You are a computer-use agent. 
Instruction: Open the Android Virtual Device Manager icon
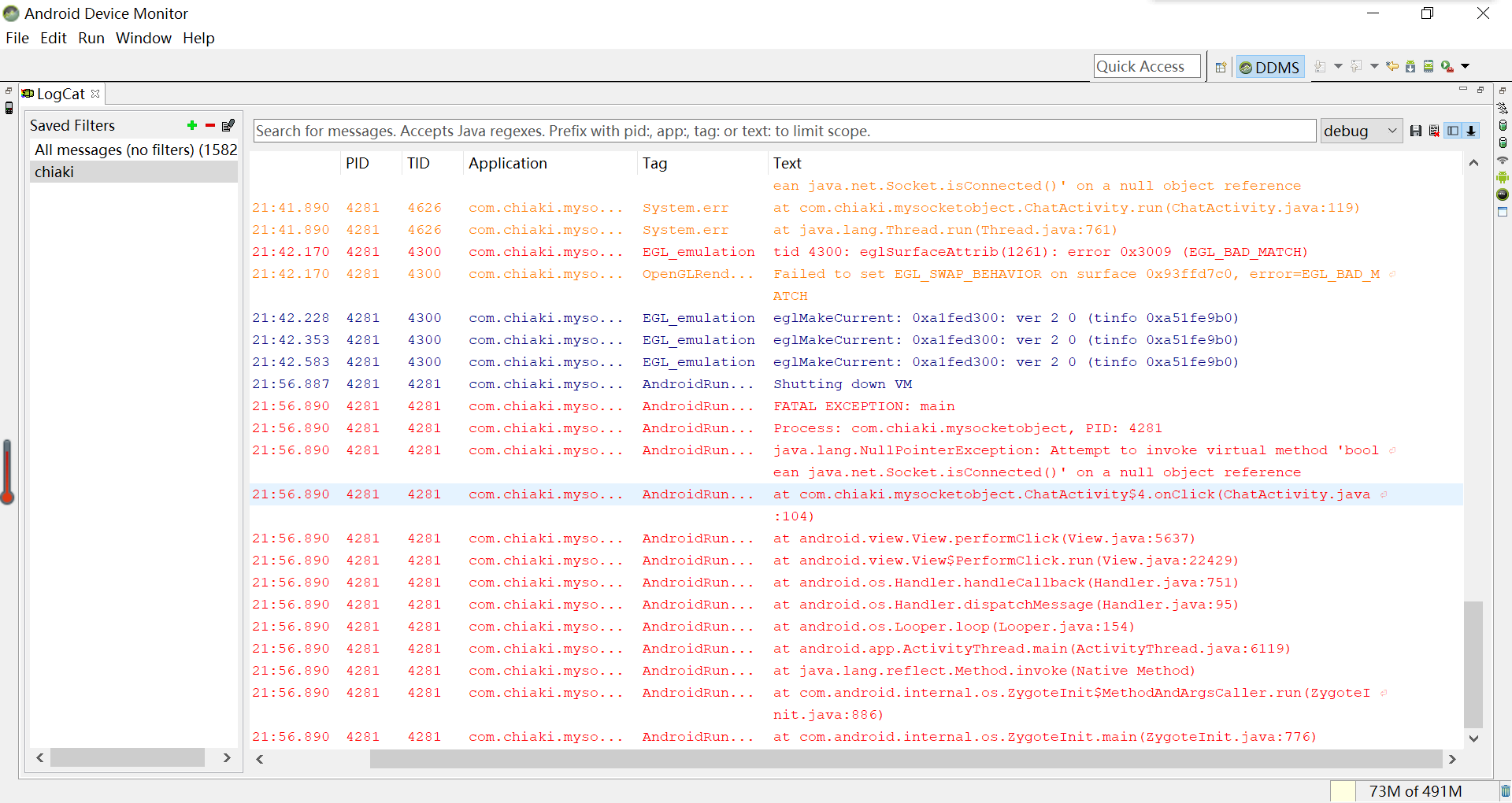click(1429, 67)
